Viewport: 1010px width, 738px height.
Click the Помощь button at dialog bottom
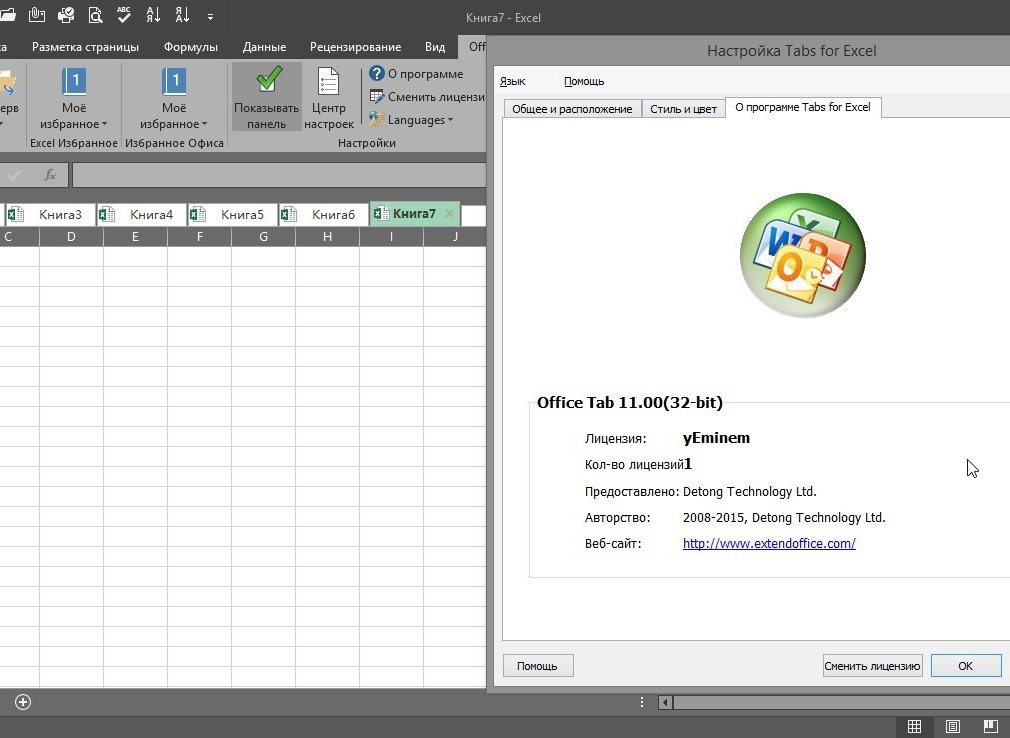coord(537,666)
